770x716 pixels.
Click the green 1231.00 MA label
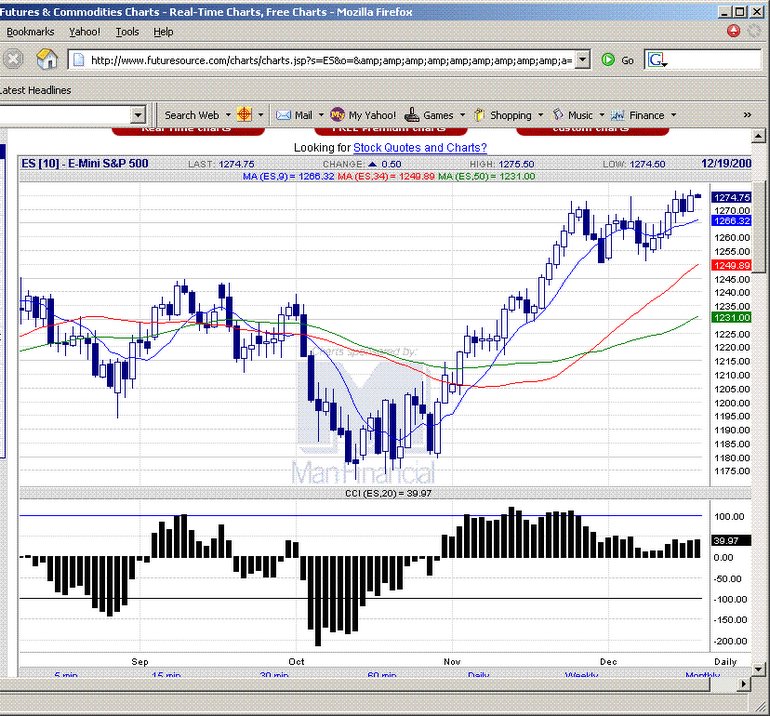click(732, 318)
